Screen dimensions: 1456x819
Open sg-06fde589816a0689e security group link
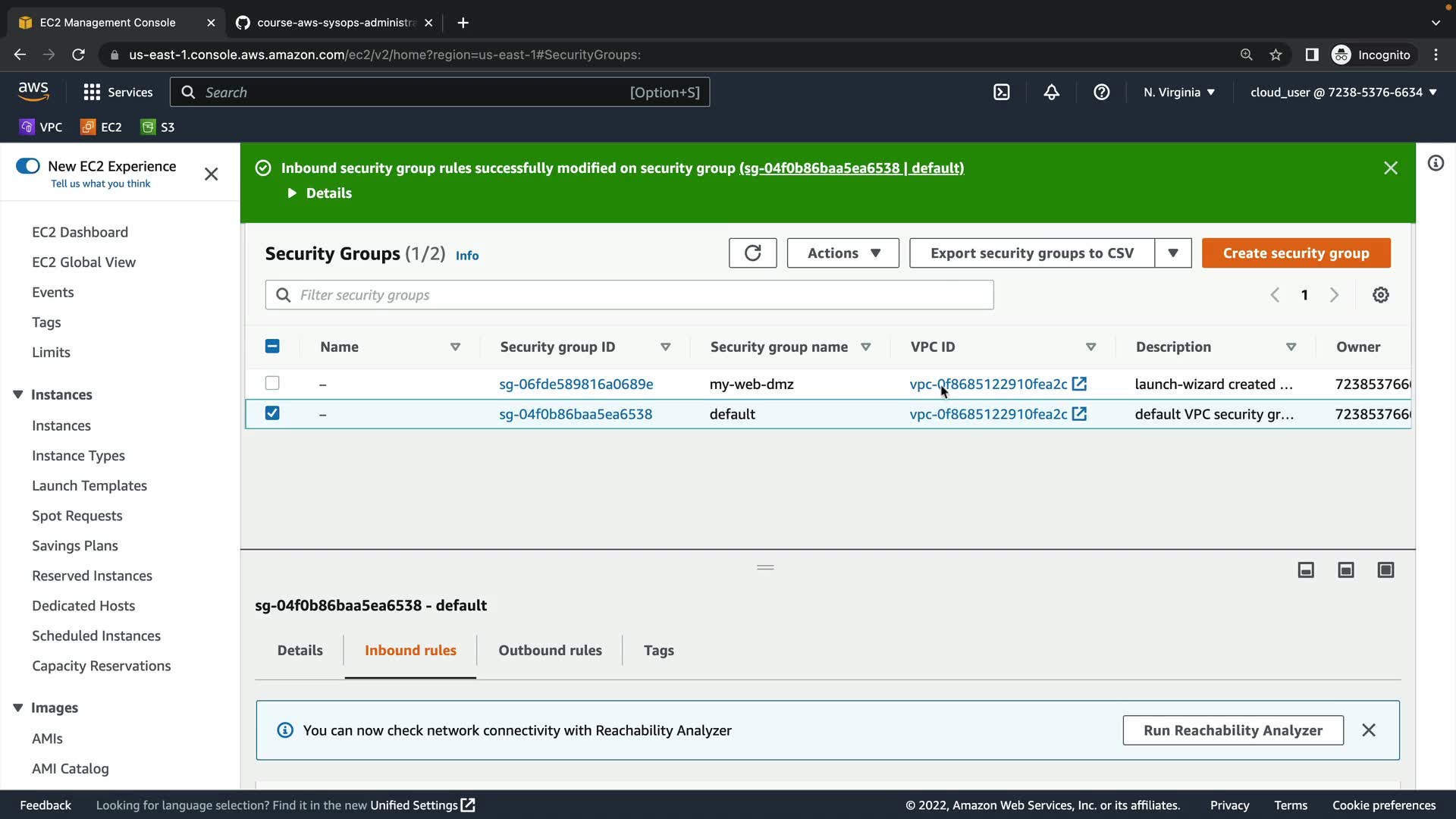(x=576, y=384)
